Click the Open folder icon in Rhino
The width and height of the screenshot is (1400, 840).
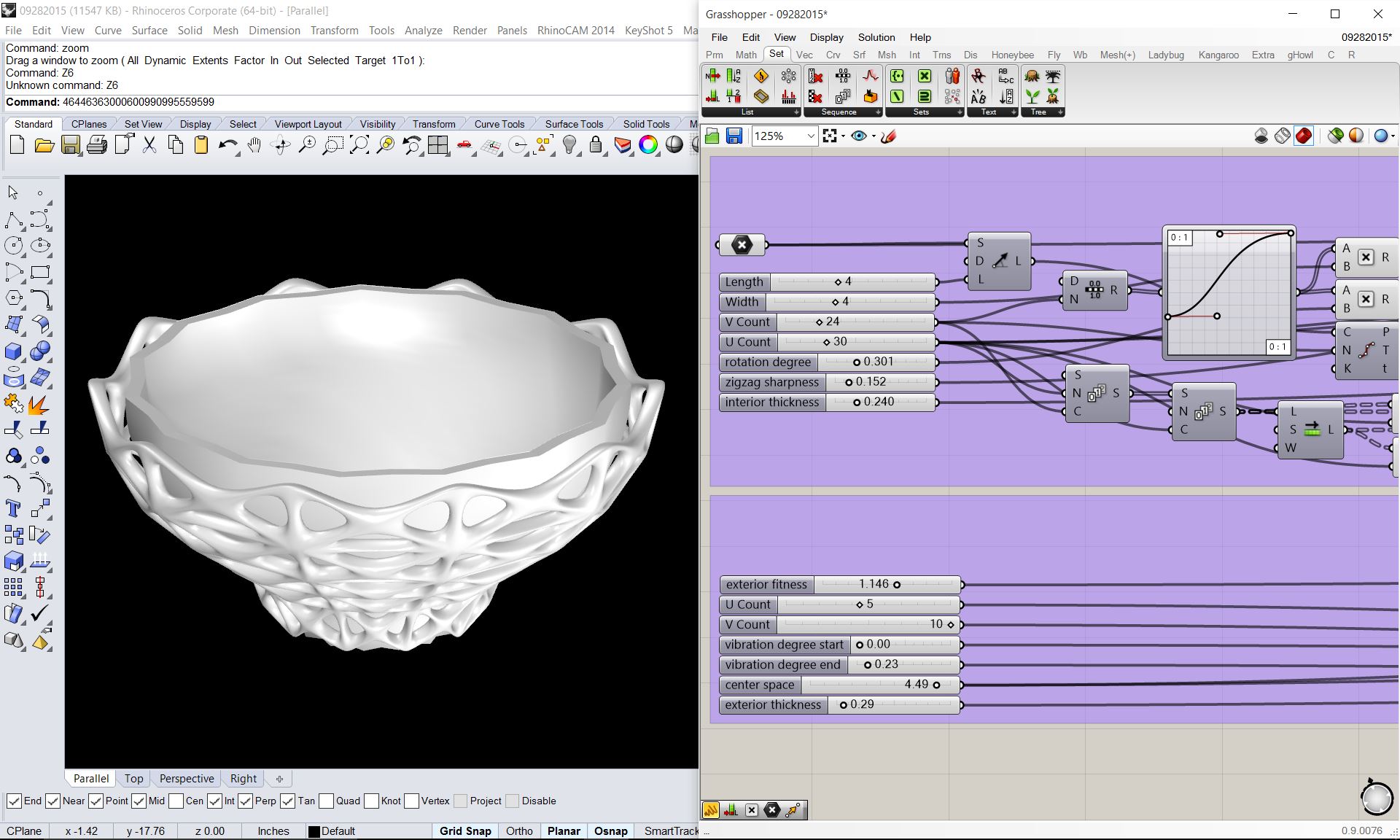[x=44, y=145]
